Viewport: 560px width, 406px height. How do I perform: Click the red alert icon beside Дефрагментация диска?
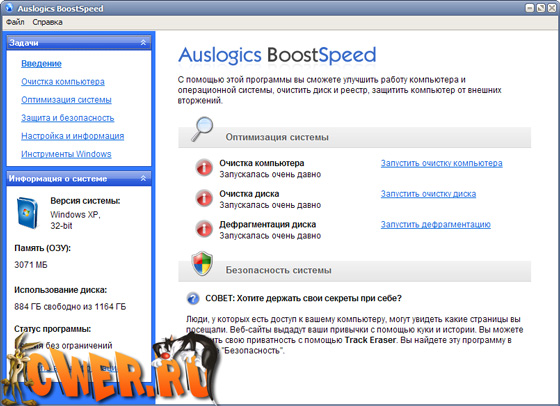[204, 229]
